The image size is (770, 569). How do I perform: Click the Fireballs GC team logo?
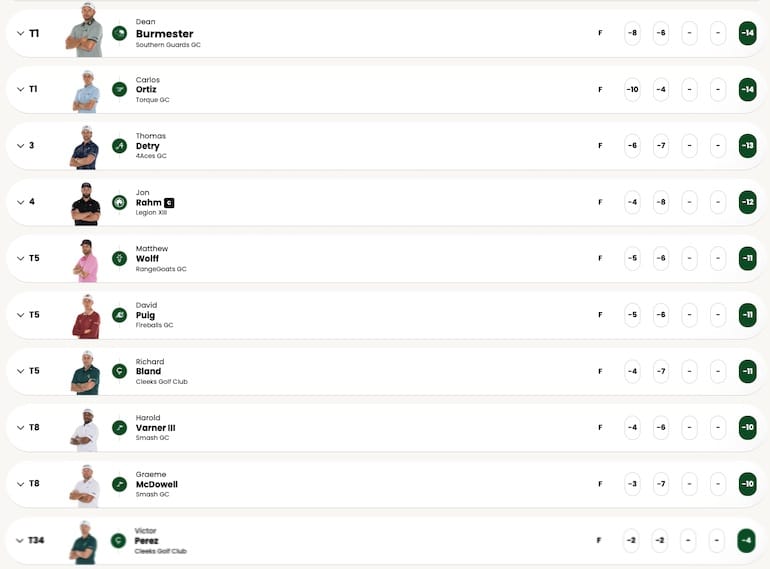click(120, 315)
